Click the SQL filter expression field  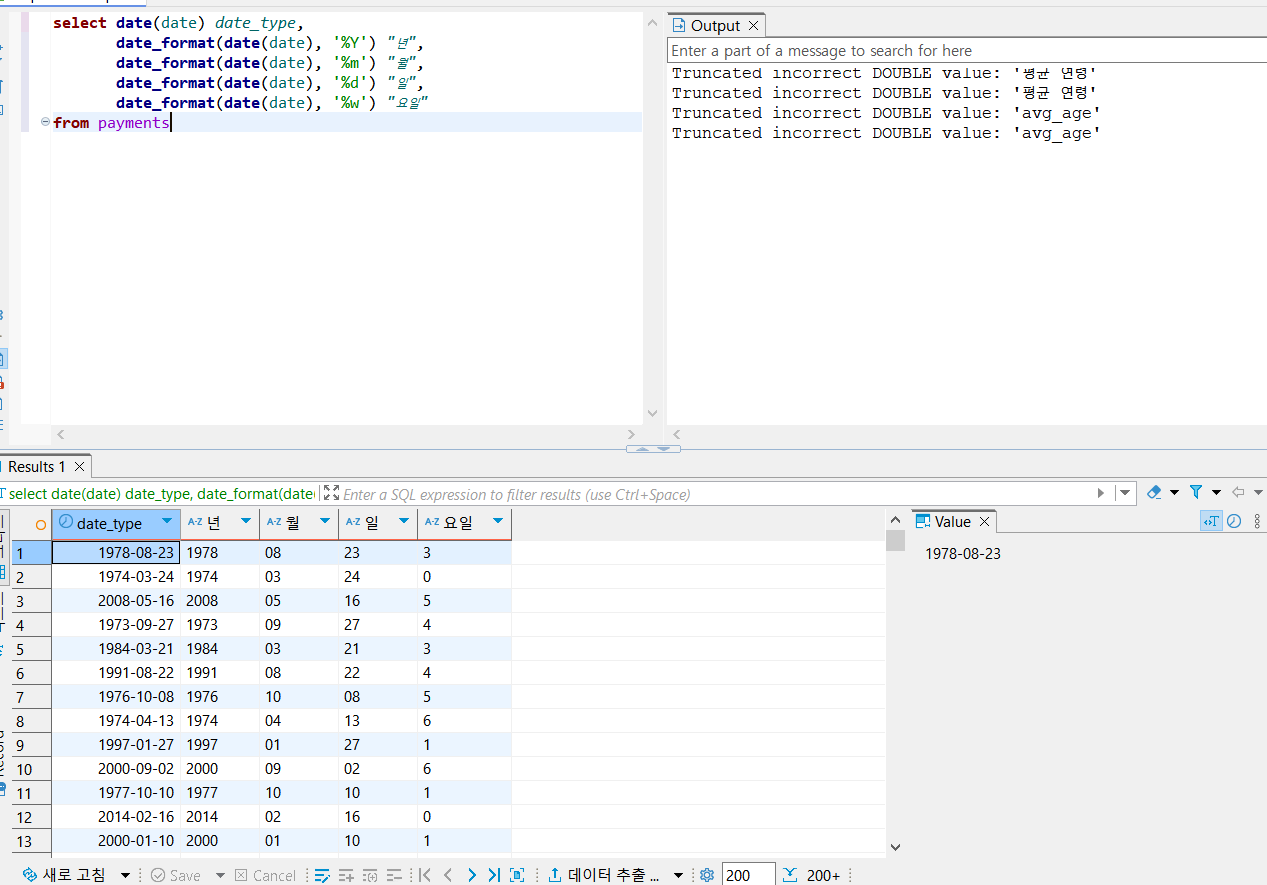tap(714, 494)
